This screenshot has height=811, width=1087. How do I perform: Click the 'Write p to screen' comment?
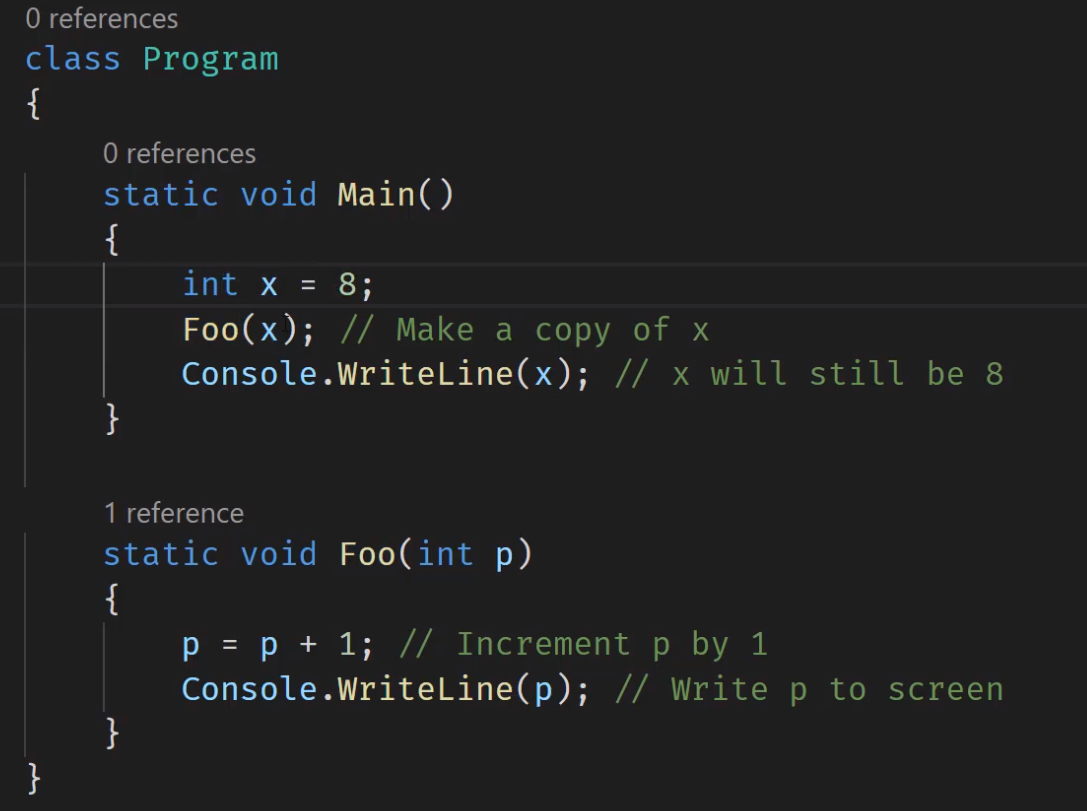tap(808, 689)
